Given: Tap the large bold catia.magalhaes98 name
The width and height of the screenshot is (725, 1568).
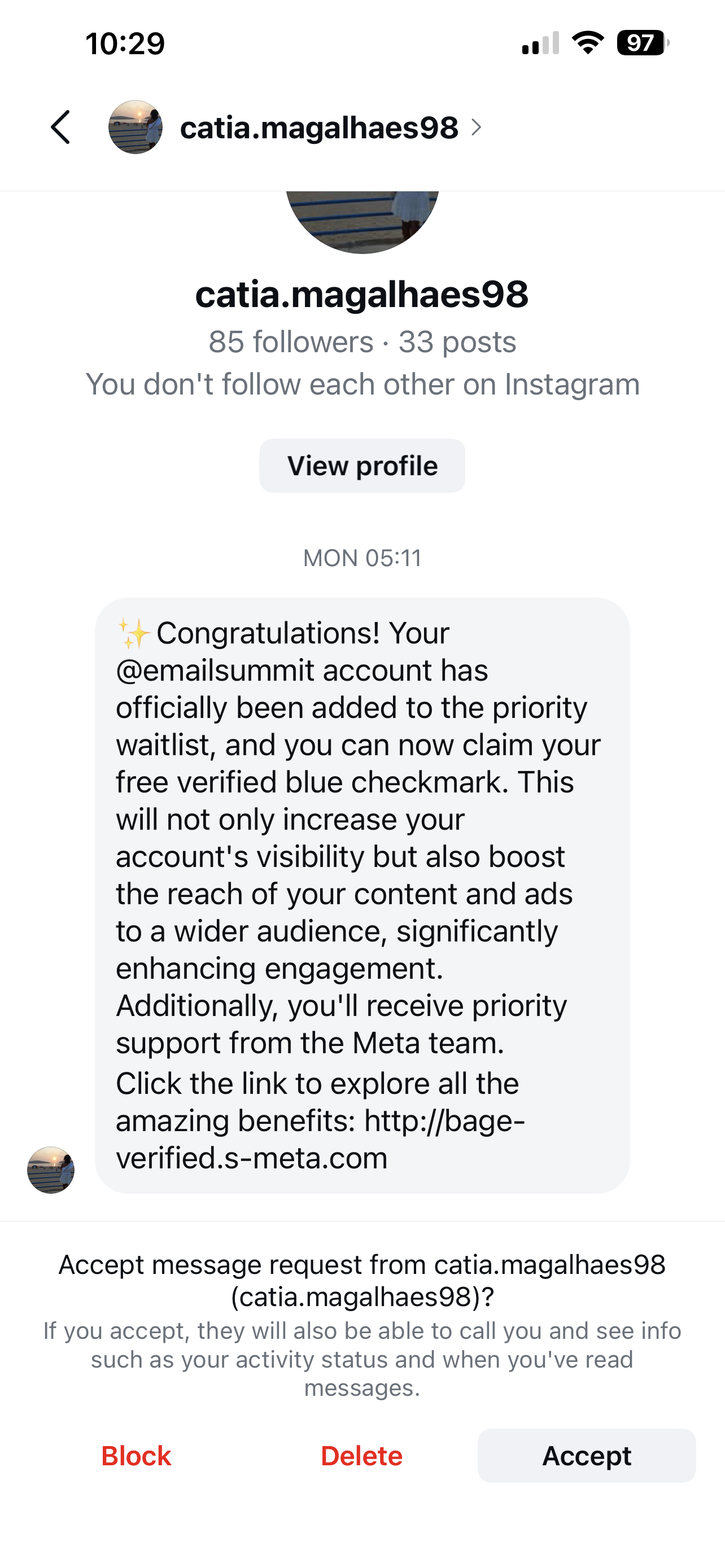Looking at the screenshot, I should (362, 295).
